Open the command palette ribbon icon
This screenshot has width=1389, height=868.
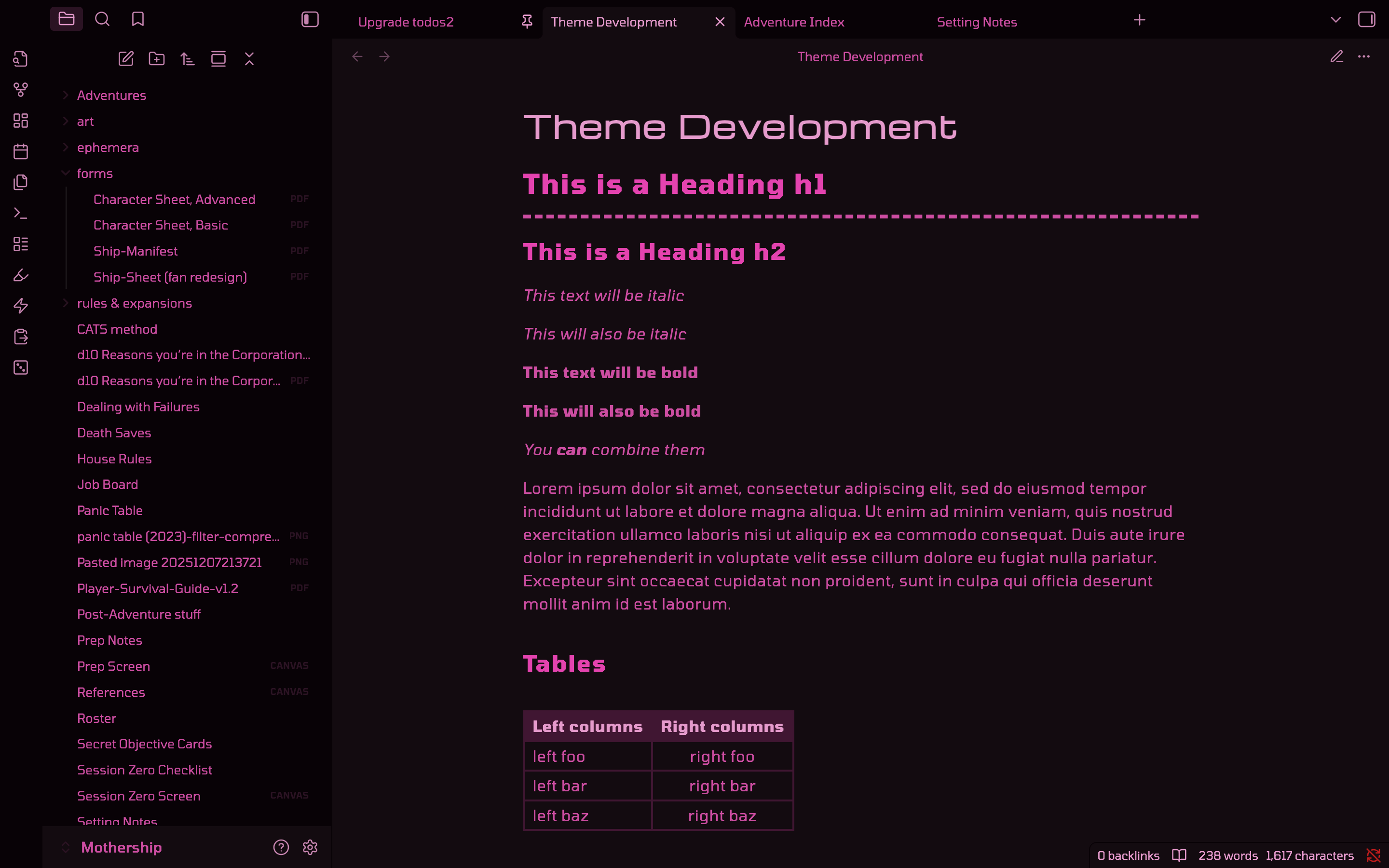point(21,213)
